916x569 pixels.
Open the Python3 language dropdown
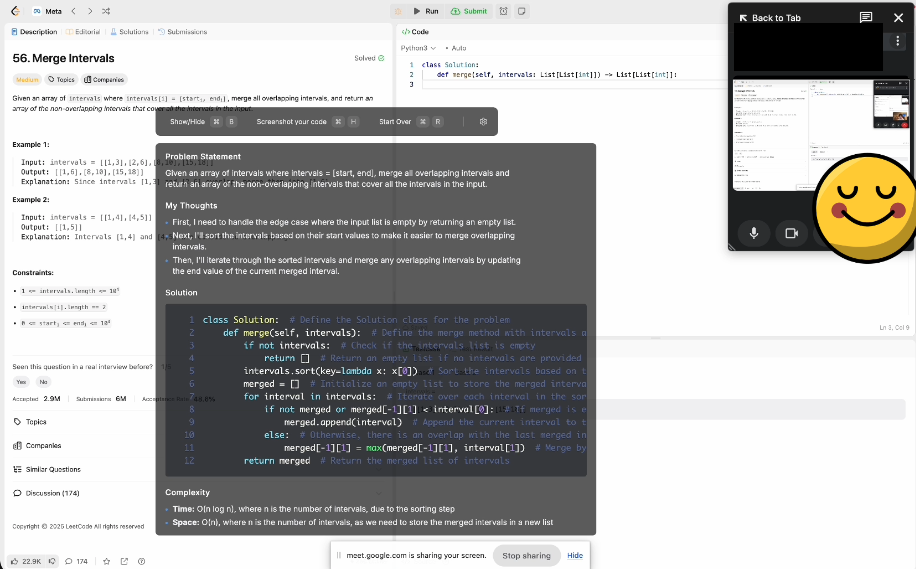point(418,48)
